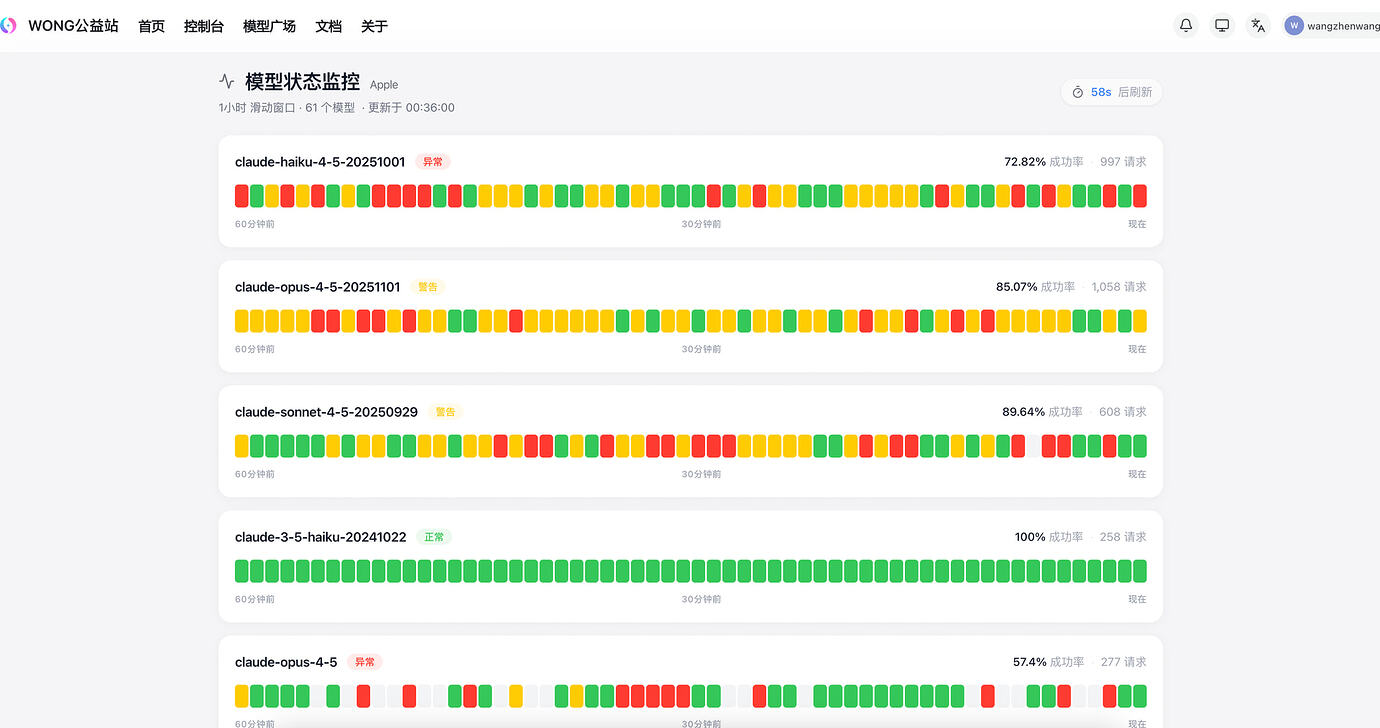
Task: Click the monitor display theme icon
Action: (1222, 26)
